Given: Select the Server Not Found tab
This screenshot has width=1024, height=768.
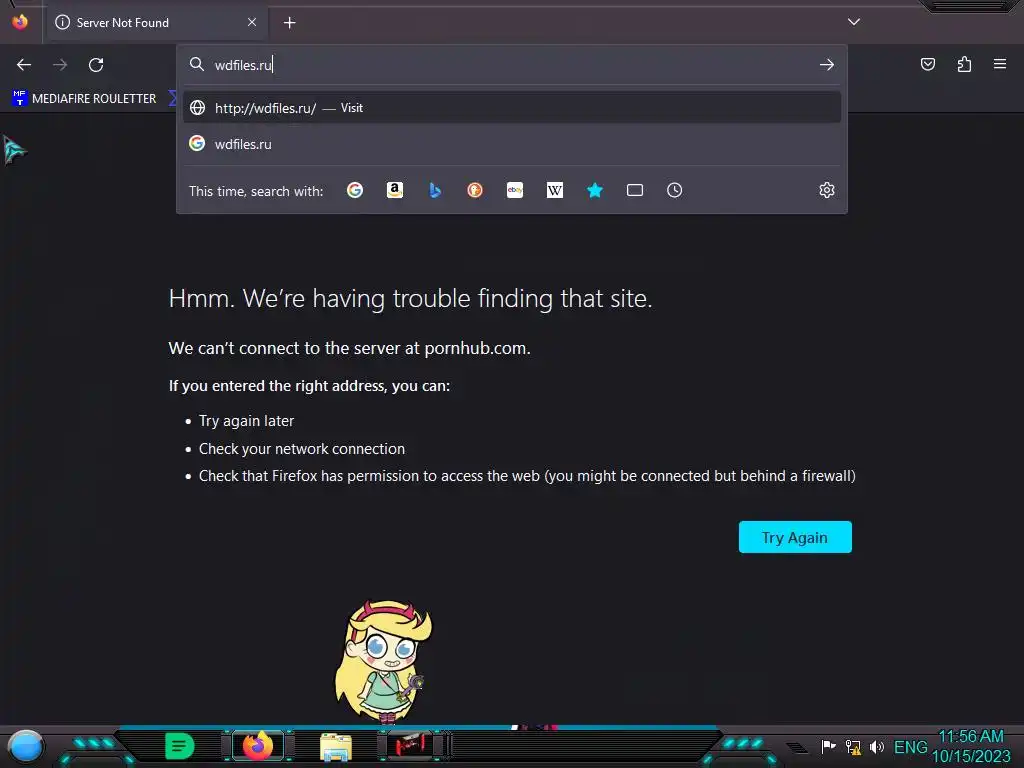Looking at the screenshot, I should tap(157, 22).
